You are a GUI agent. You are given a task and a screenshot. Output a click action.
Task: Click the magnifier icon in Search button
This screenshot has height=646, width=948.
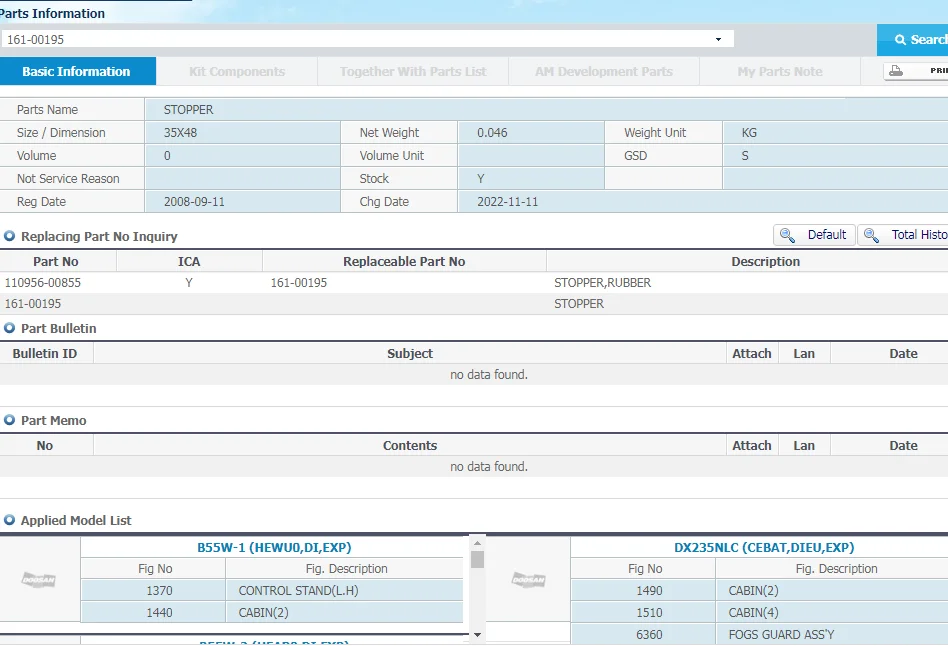(899, 40)
